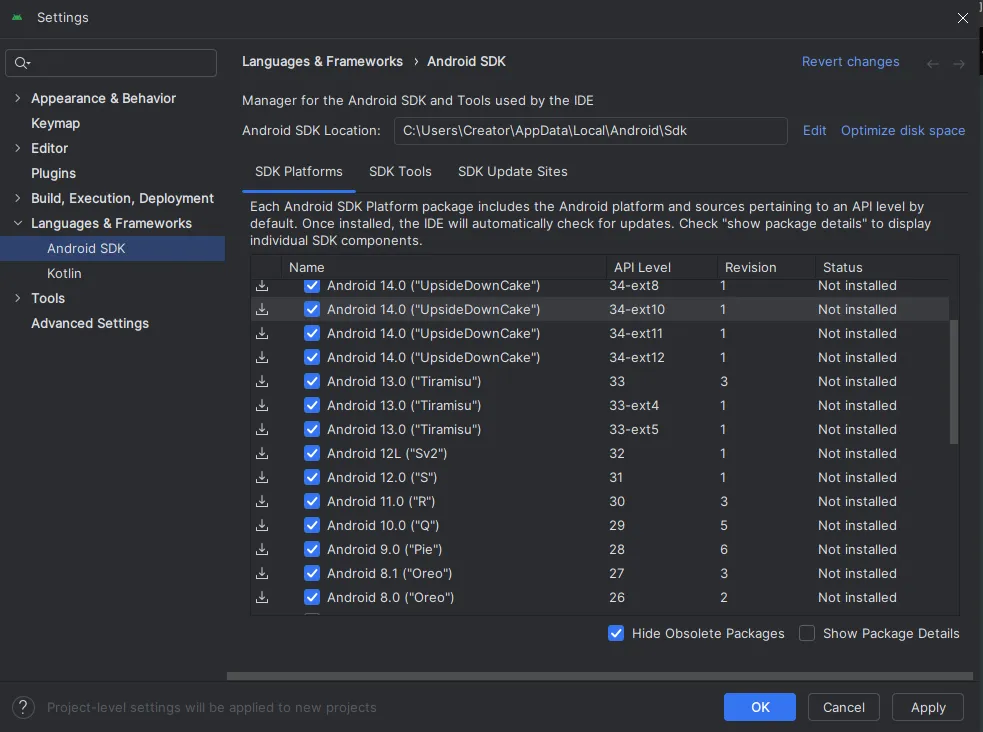Click the SDK table vertical scrollbar
The image size is (983, 732).
click(954, 382)
